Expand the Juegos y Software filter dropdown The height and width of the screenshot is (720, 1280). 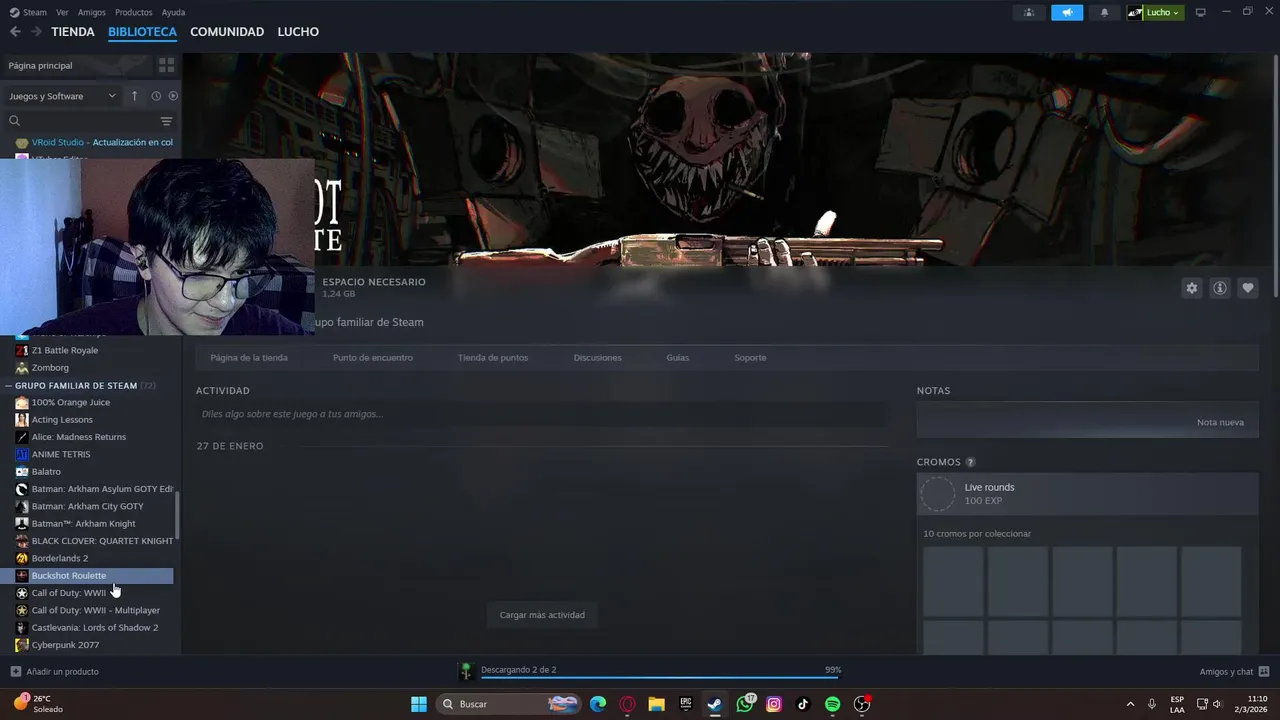62,96
